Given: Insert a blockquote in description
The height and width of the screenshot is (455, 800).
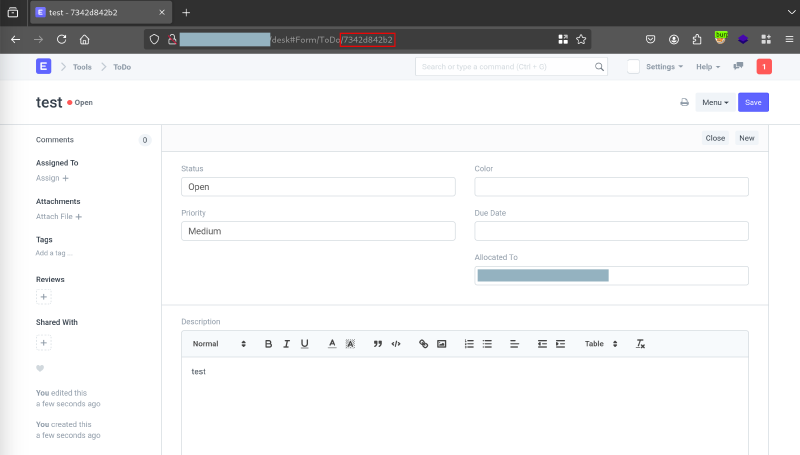Looking at the screenshot, I should [x=378, y=344].
